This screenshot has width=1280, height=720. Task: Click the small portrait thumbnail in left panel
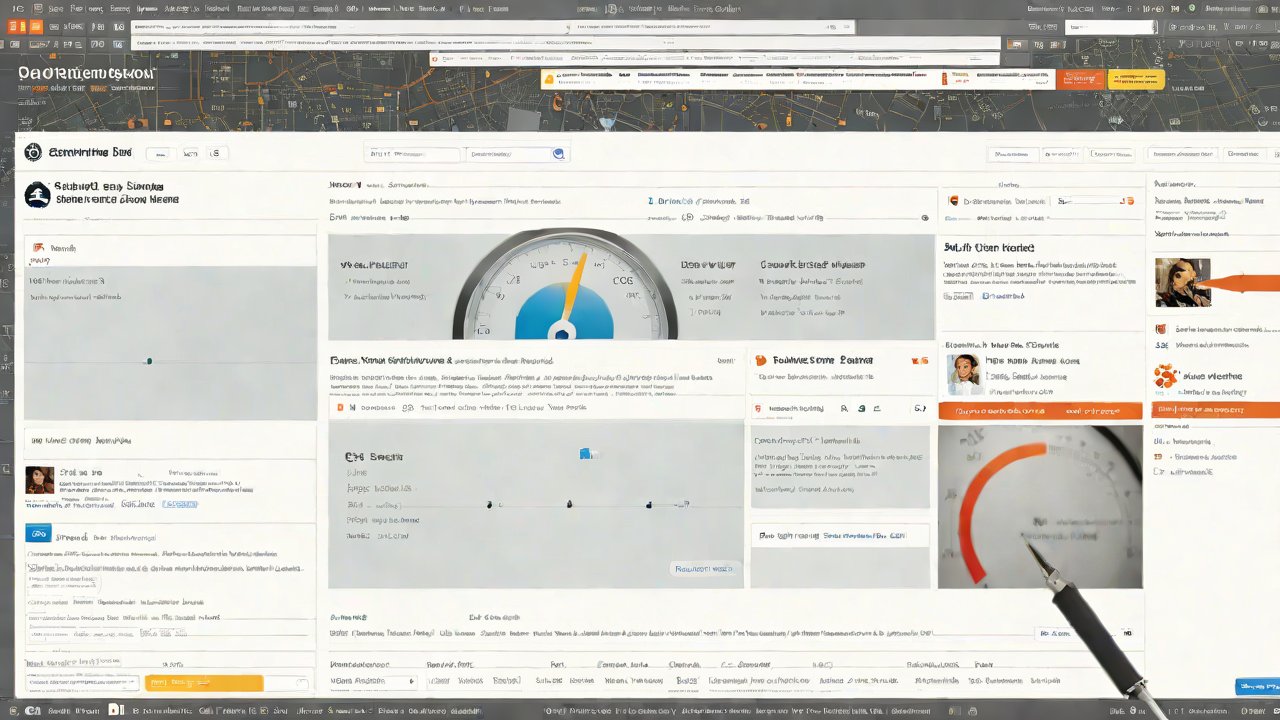coord(39,480)
